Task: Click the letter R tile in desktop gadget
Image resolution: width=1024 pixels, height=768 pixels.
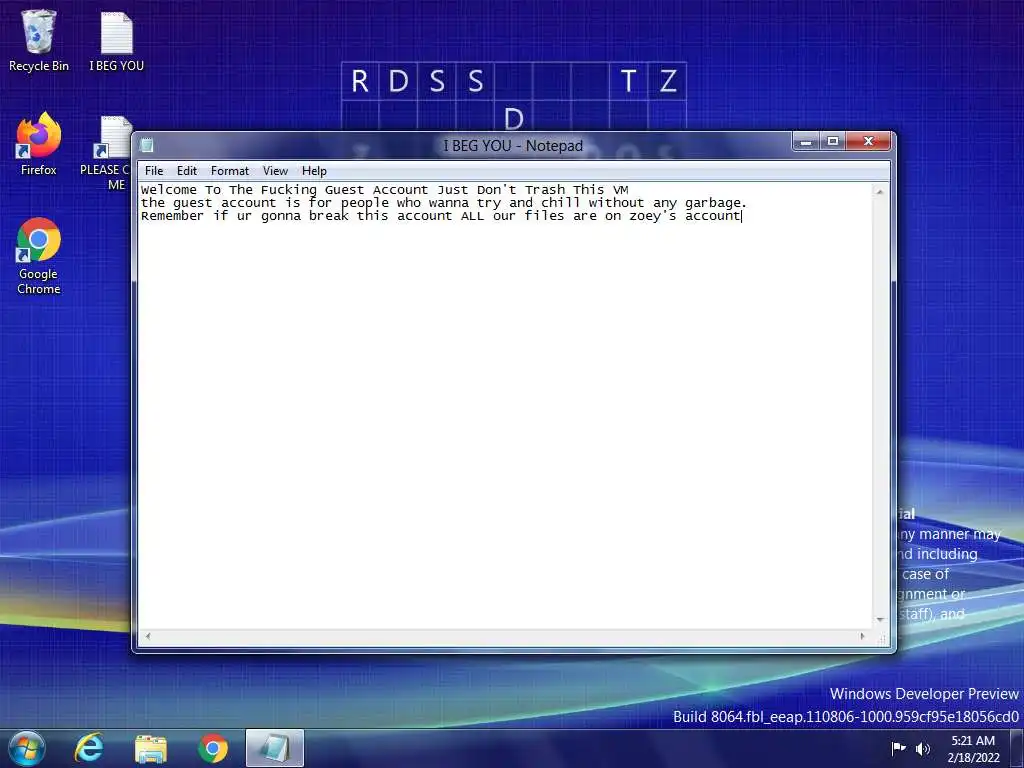Action: click(x=360, y=81)
